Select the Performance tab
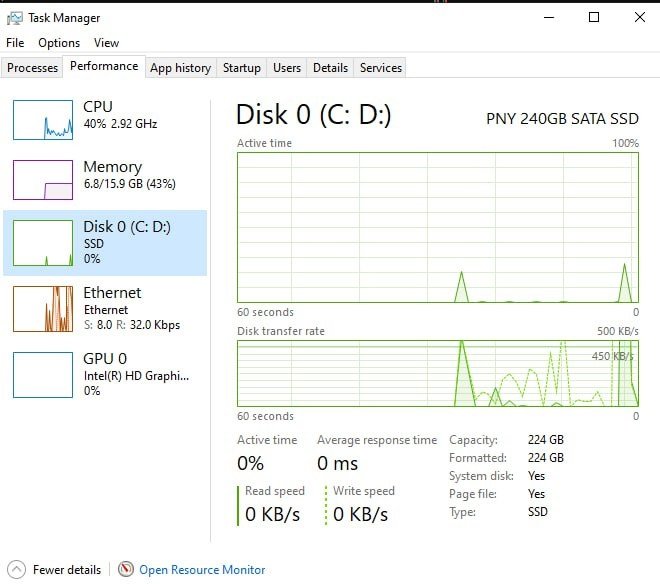The height and width of the screenshot is (587, 660). (104, 66)
